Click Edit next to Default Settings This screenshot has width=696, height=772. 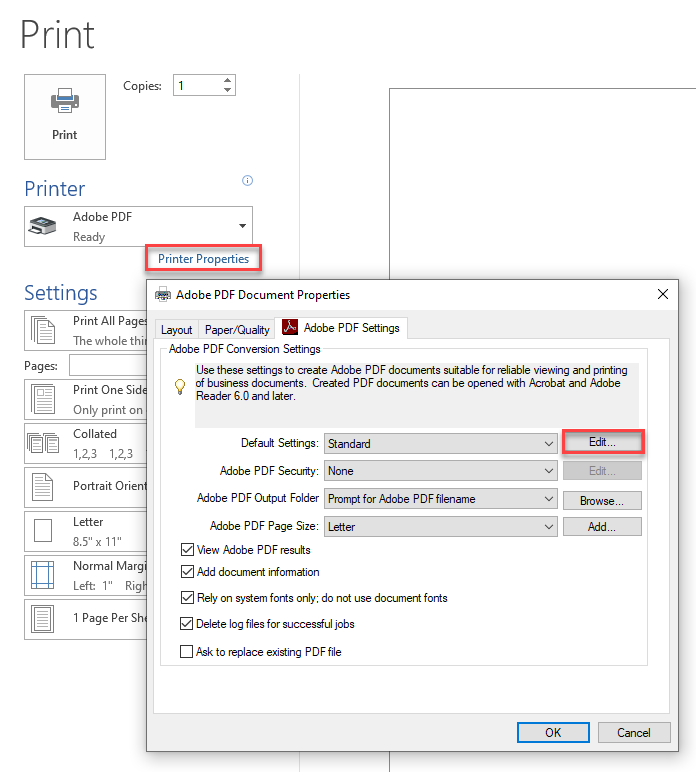coord(602,442)
